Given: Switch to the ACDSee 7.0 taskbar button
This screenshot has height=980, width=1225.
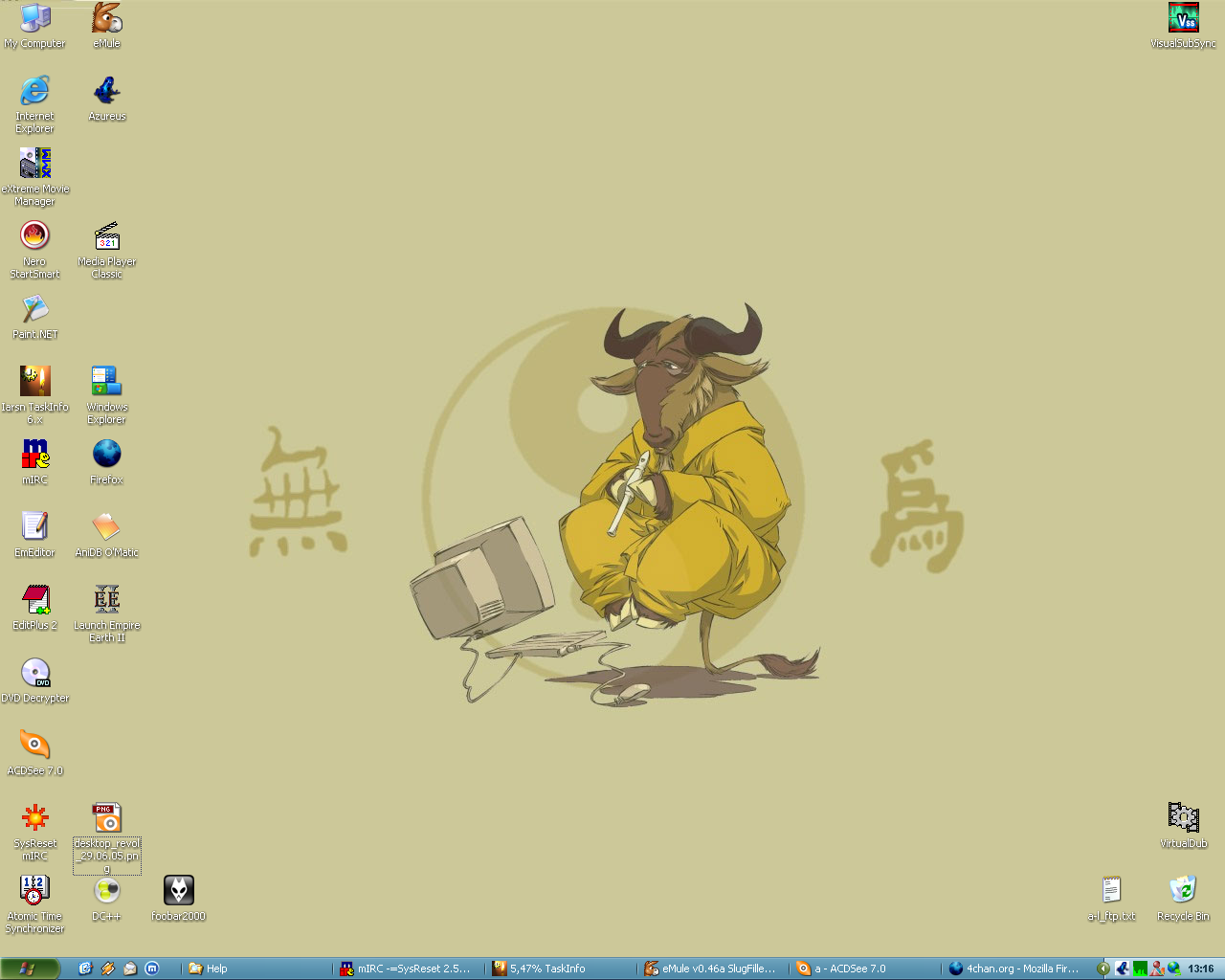Looking at the screenshot, I should pyautogui.click(x=867, y=969).
